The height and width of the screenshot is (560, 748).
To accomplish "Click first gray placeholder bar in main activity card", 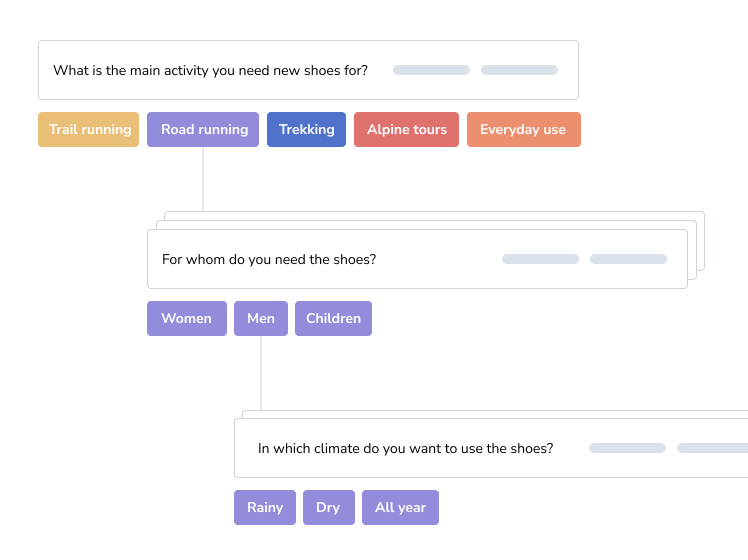I will pyautogui.click(x=431, y=70).
